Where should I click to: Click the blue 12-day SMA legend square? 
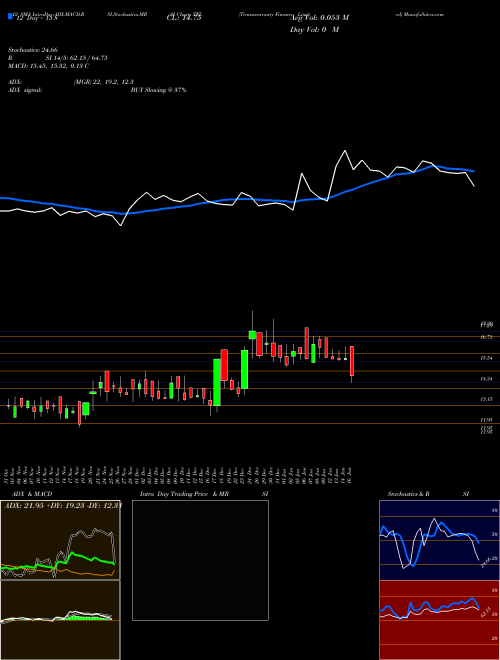click(10, 17)
